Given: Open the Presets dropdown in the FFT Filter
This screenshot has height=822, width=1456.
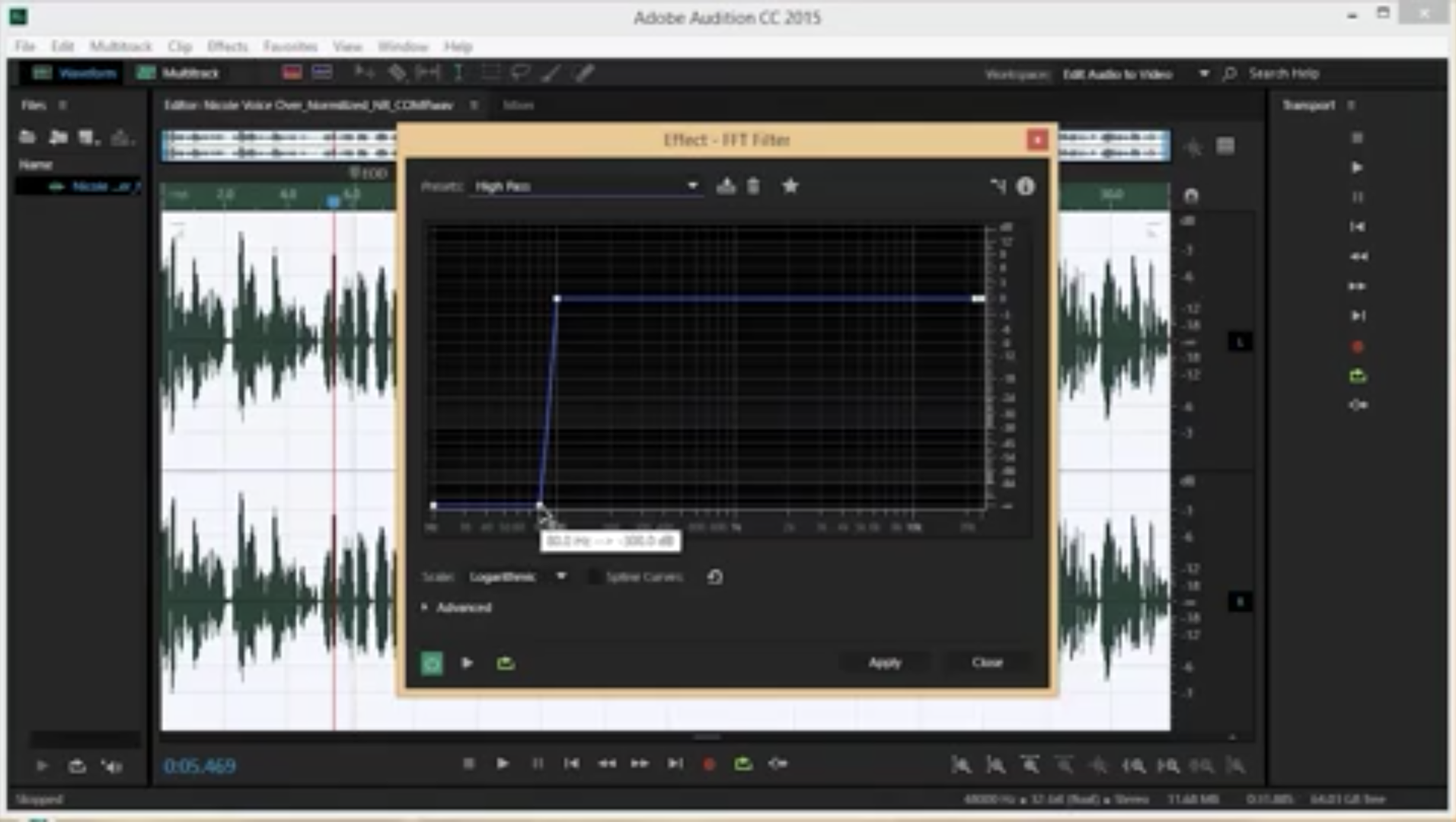Looking at the screenshot, I should coord(691,185).
